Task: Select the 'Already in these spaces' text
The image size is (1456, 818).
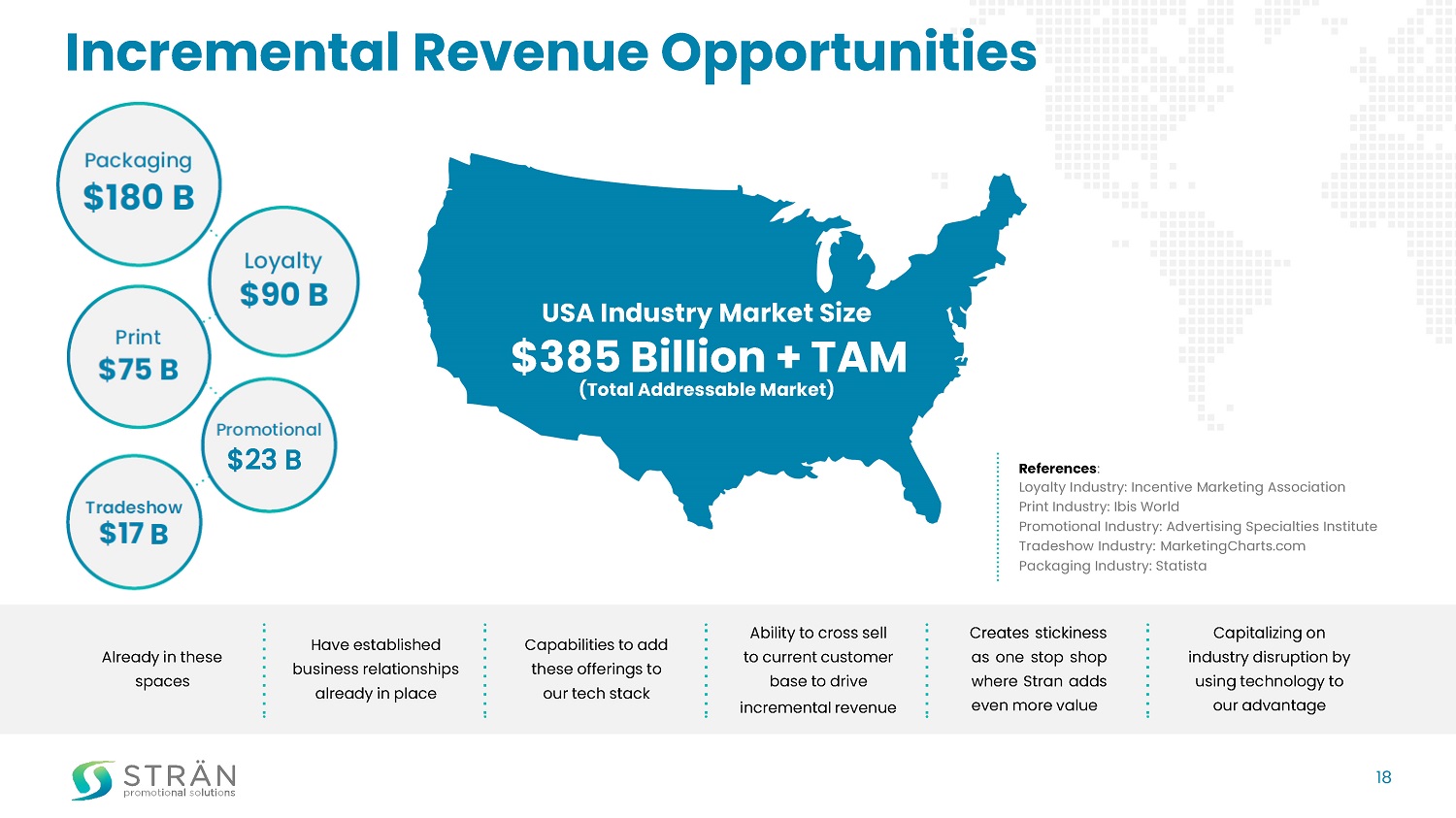Action: click(x=162, y=670)
